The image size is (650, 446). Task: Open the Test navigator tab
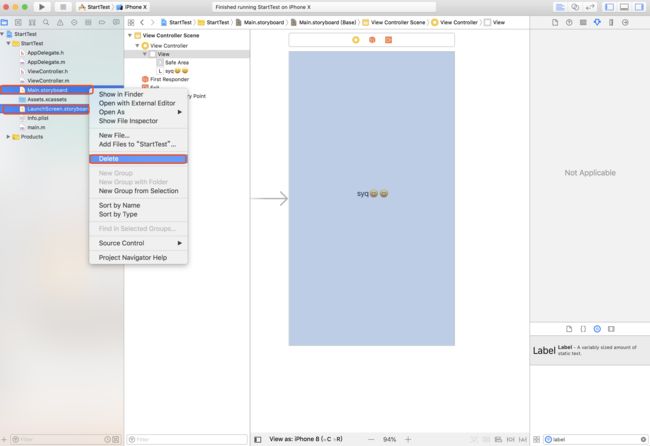[74, 22]
